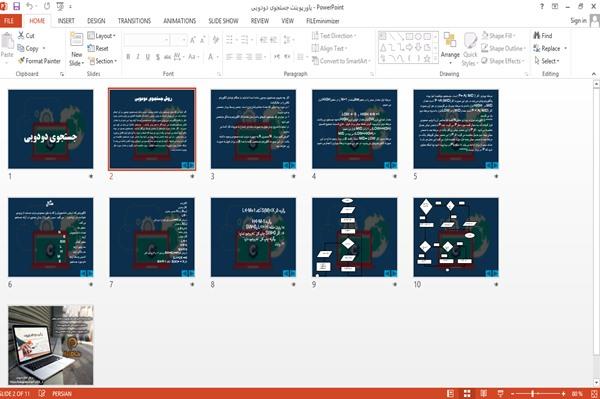Start Slide Show from status bar

click(500, 394)
